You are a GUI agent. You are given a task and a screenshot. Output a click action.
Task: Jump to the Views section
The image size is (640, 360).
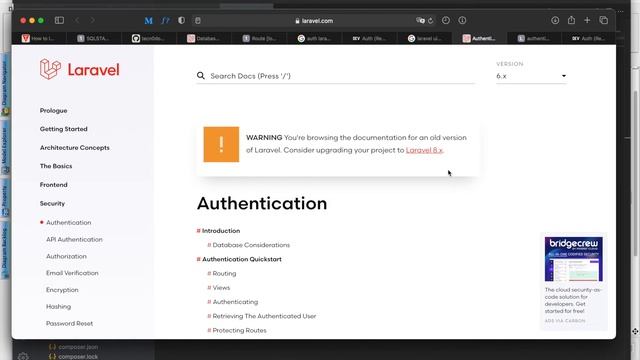pos(221,288)
